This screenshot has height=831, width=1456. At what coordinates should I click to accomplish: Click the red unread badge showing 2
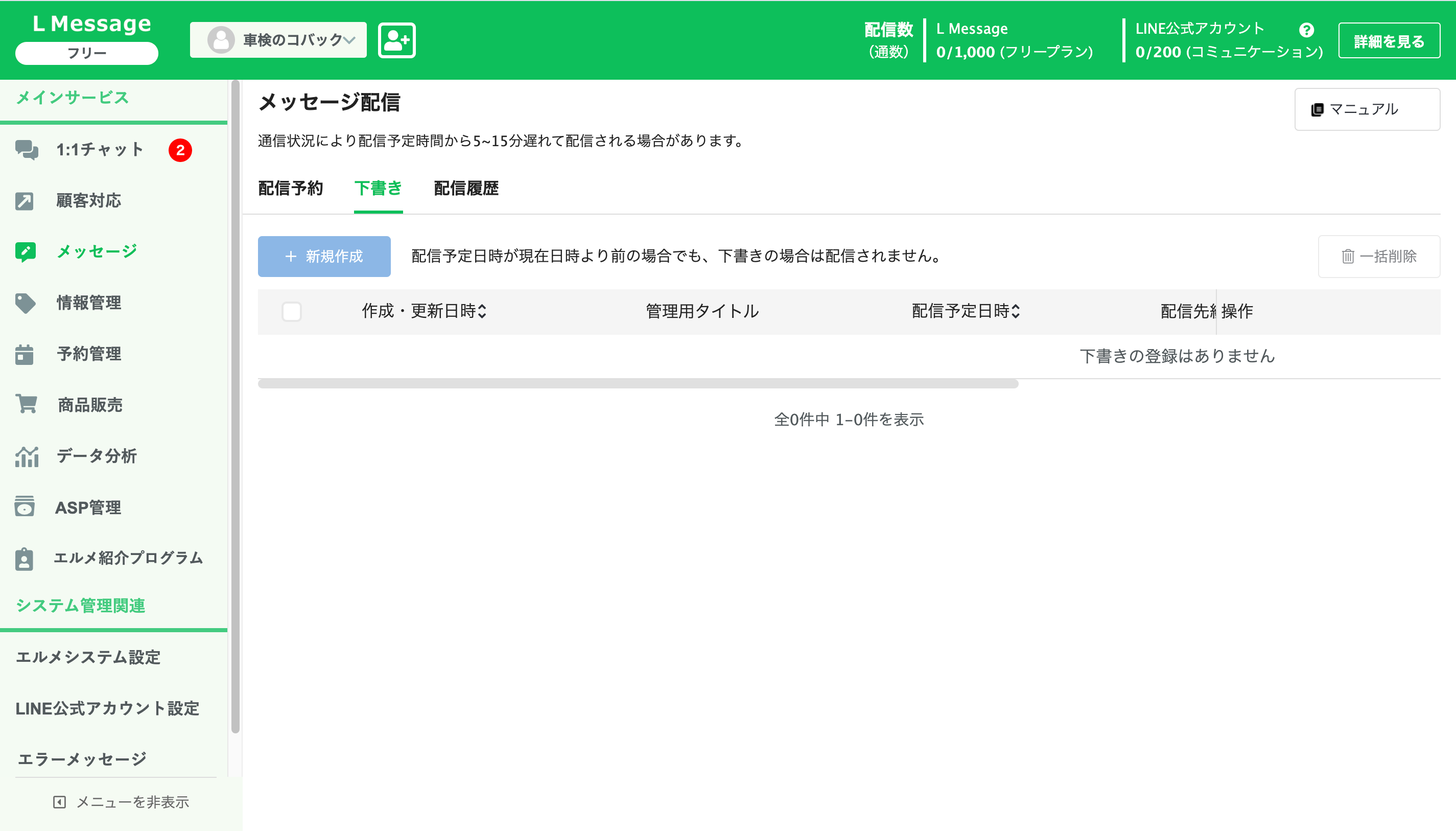click(180, 150)
